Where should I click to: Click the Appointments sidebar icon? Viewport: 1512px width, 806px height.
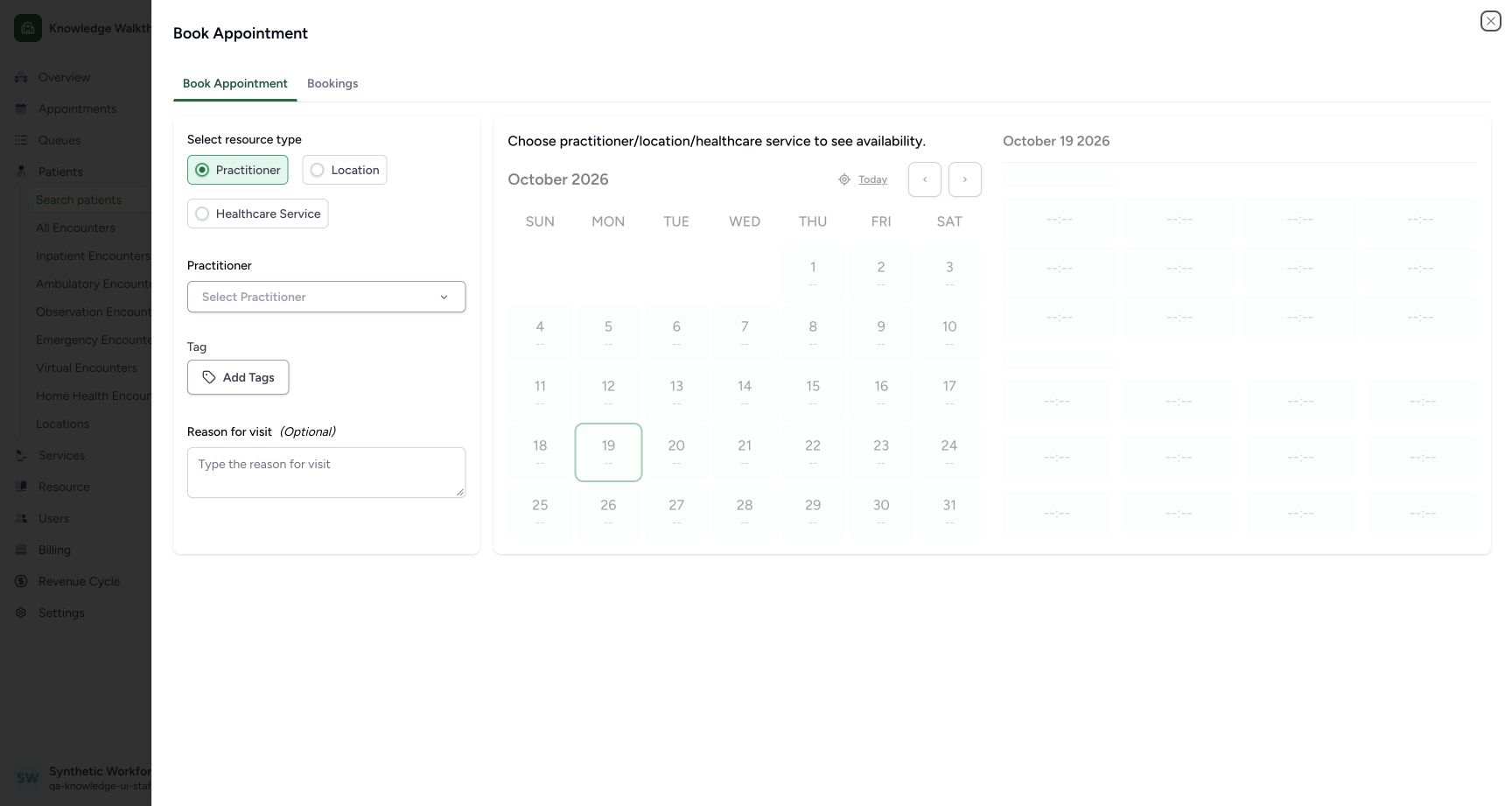[21, 109]
